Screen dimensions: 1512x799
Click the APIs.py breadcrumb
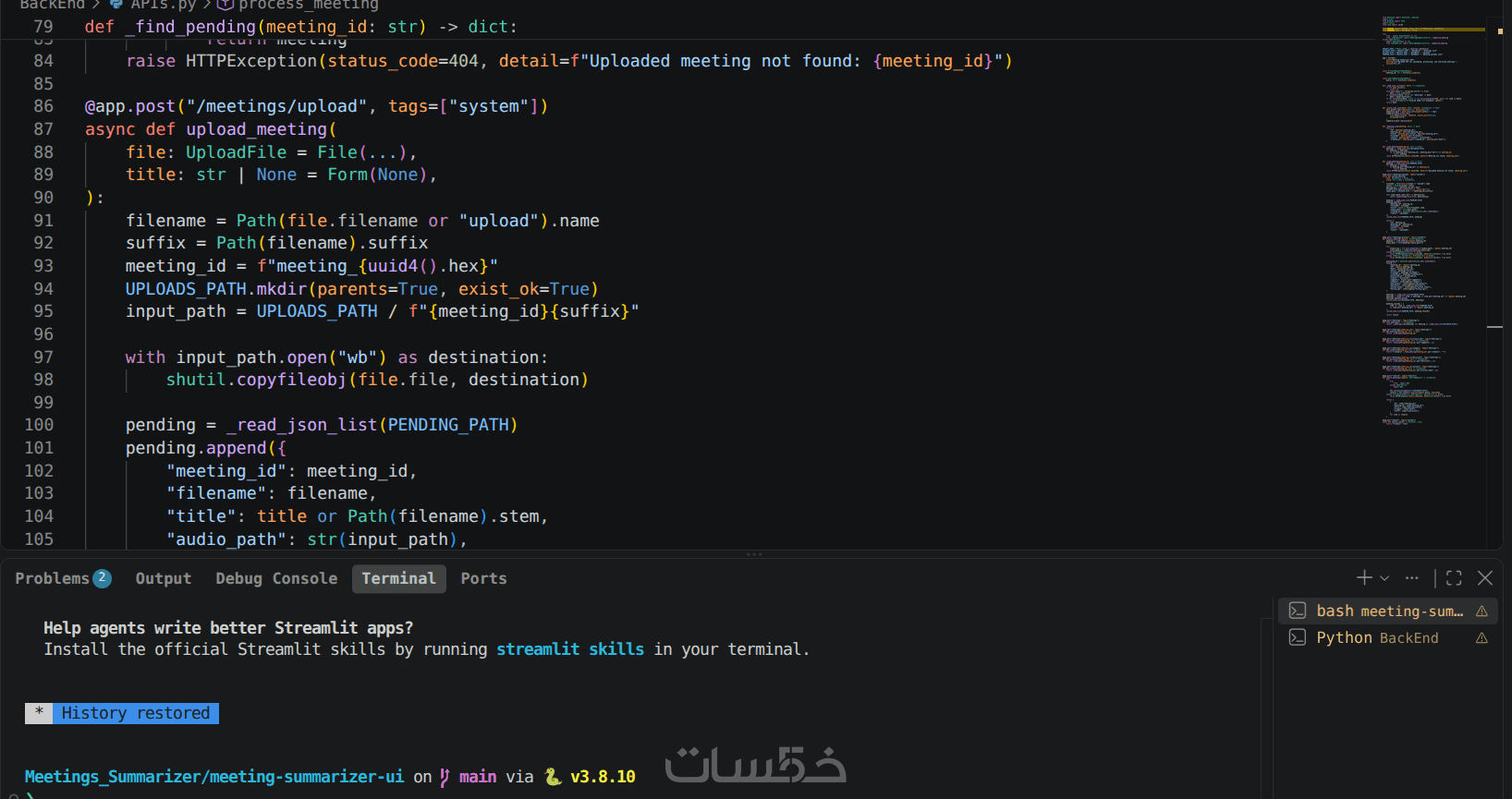point(163,5)
